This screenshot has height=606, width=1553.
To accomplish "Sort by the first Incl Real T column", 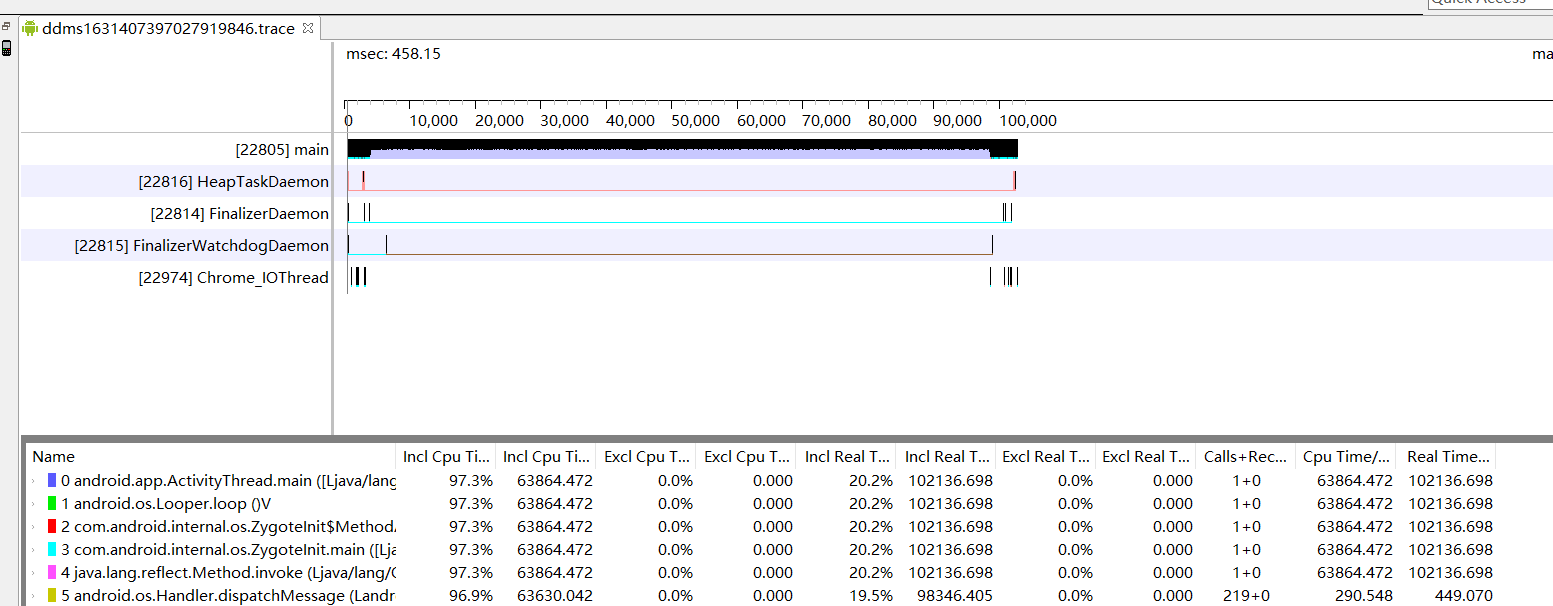I will pos(845,457).
